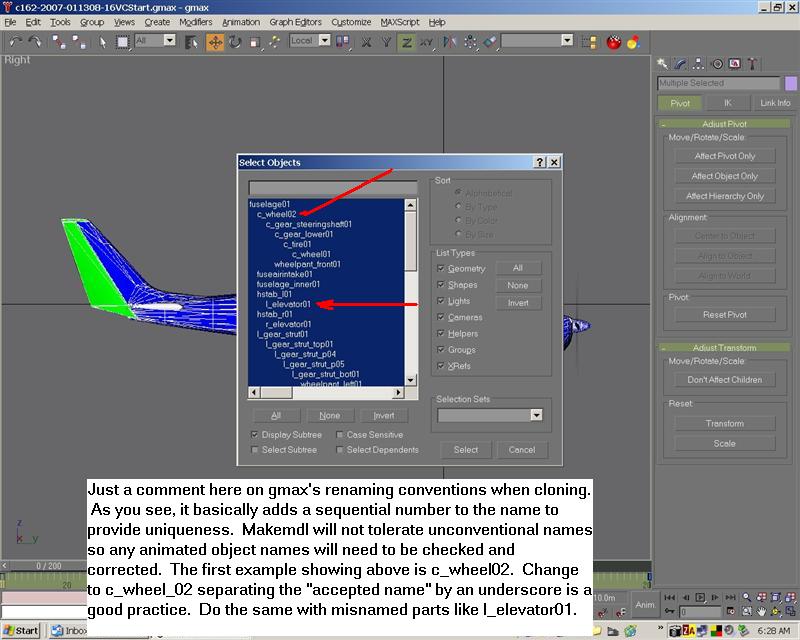Click the rectangular selection region icon
800x640 pixels.
[122, 42]
